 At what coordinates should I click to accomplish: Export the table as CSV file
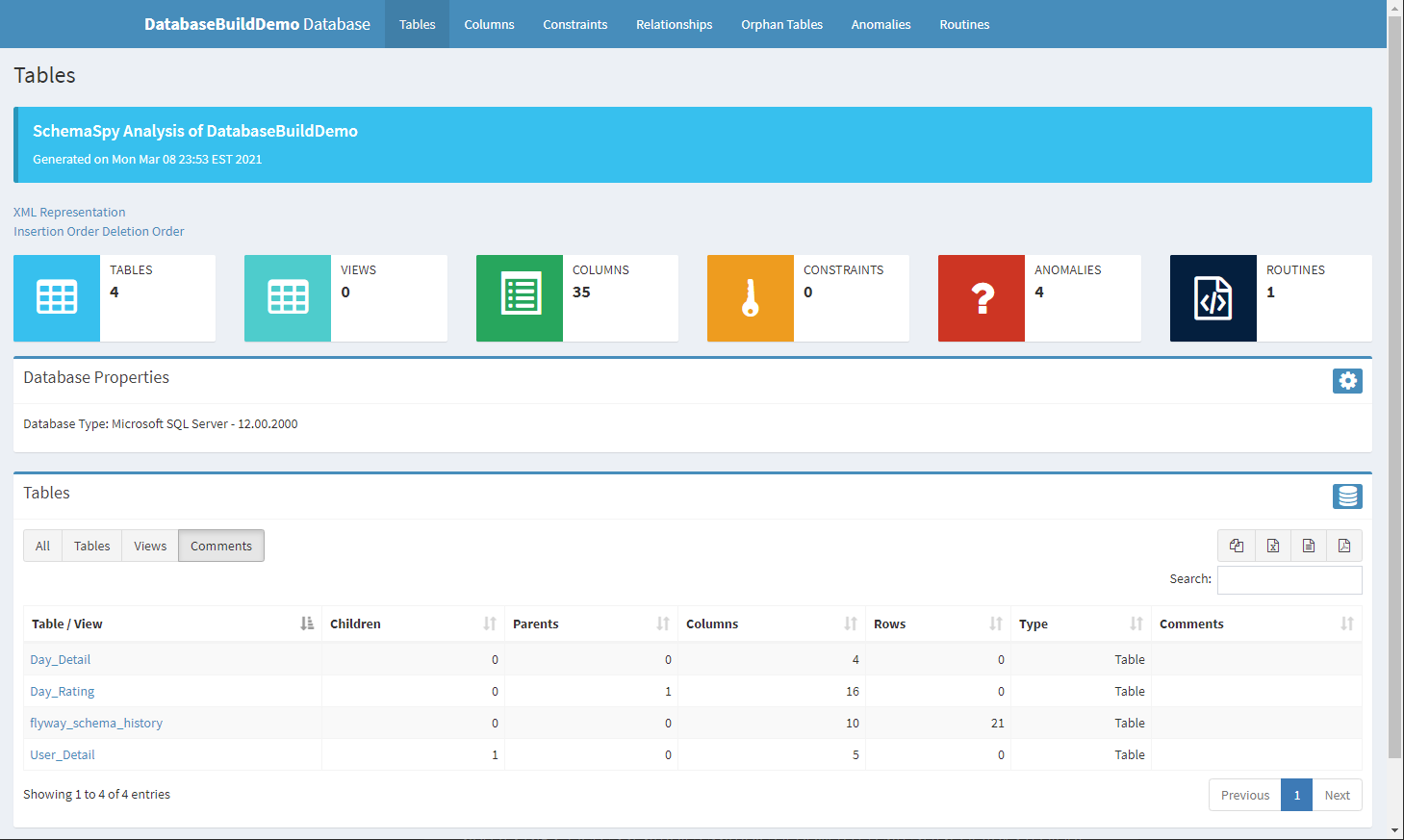click(x=1309, y=546)
